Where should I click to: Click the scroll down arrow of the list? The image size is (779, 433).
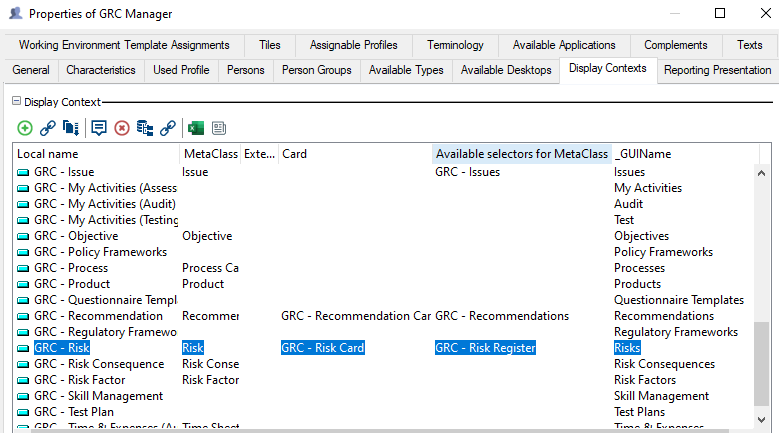(761, 420)
